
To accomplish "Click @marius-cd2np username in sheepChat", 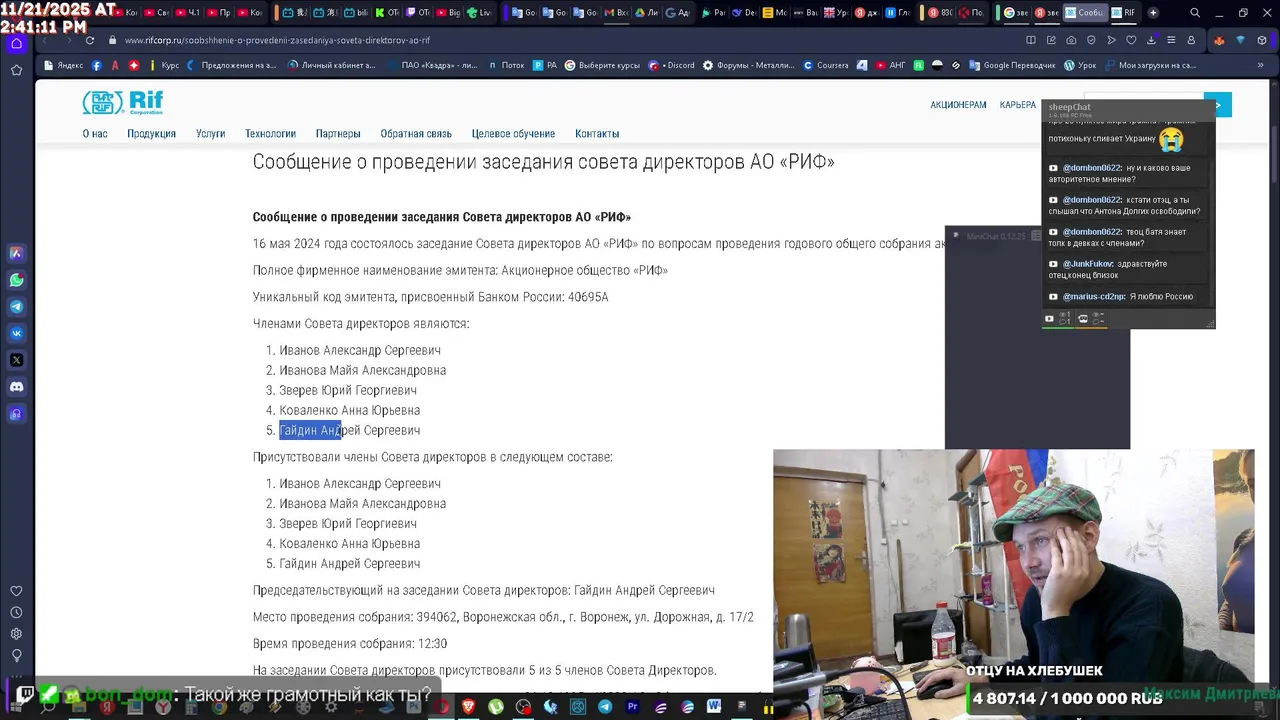I will click(1093, 297).
